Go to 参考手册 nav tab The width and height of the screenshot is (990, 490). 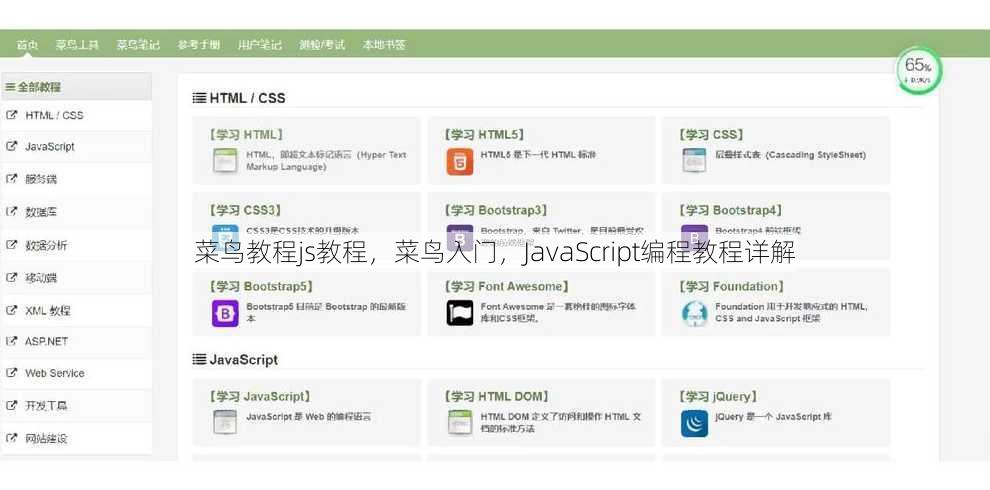pos(199,45)
